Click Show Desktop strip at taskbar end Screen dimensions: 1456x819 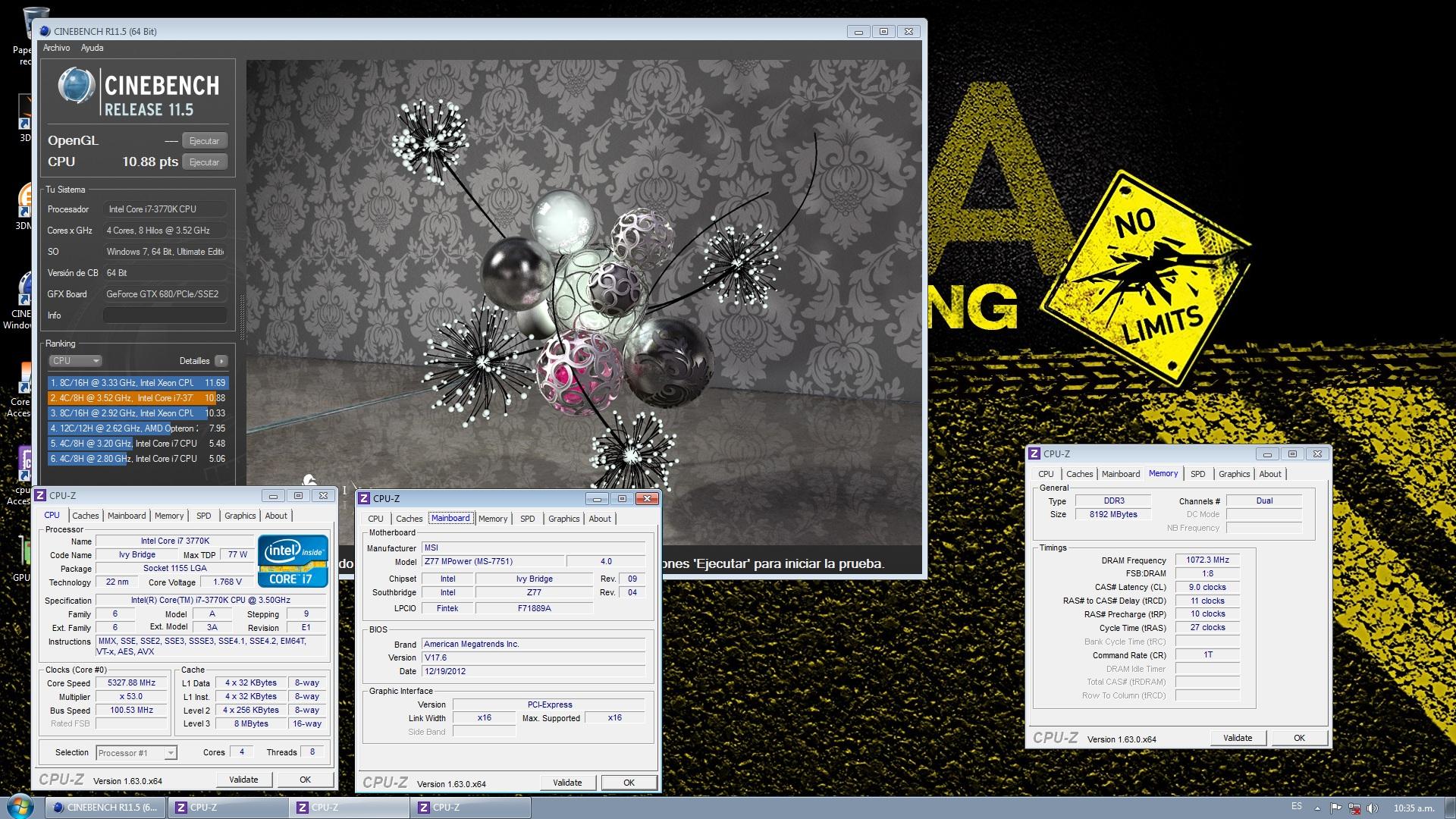[x=1450, y=808]
